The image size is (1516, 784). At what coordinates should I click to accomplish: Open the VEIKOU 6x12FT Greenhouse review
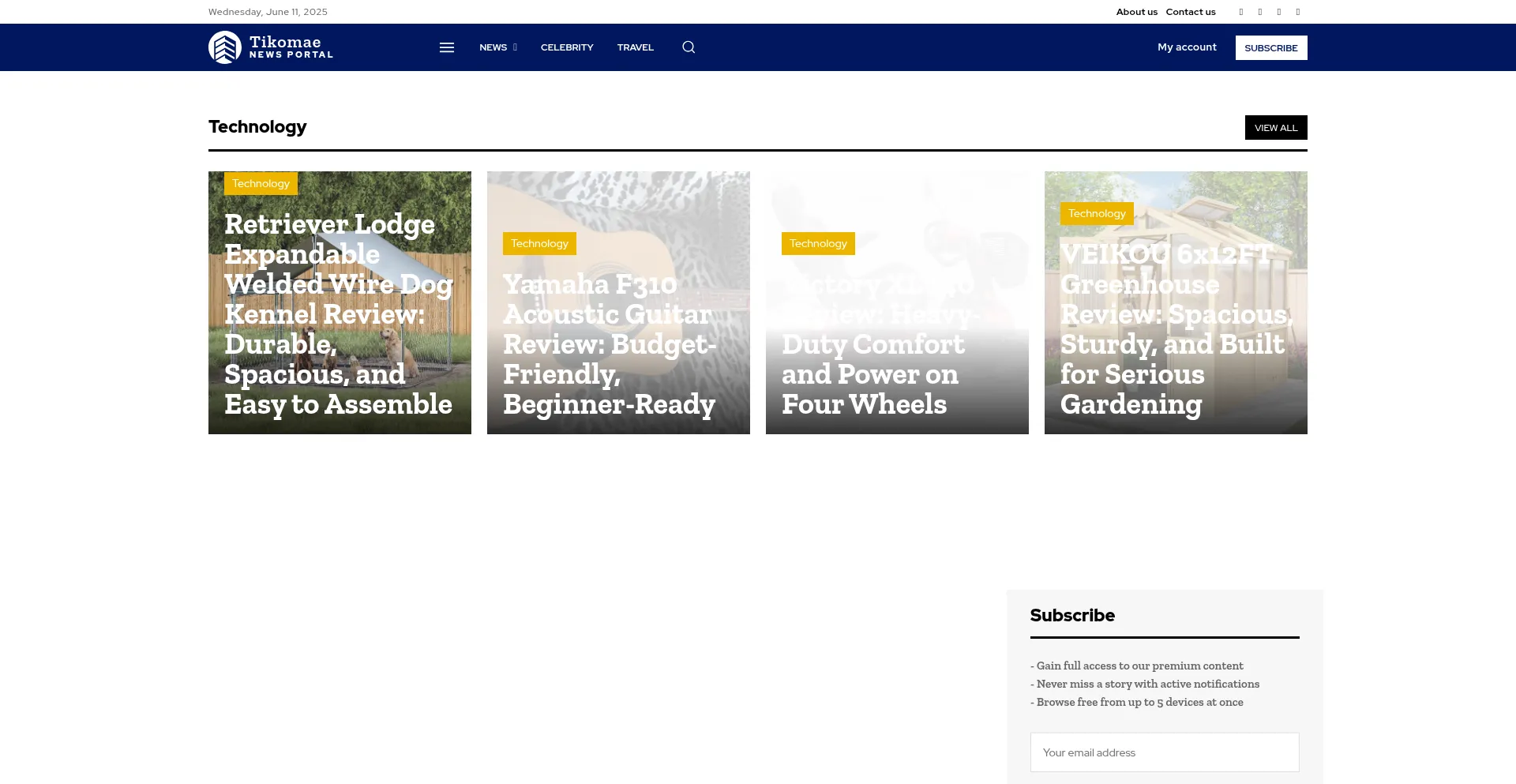pyautogui.click(x=1174, y=329)
